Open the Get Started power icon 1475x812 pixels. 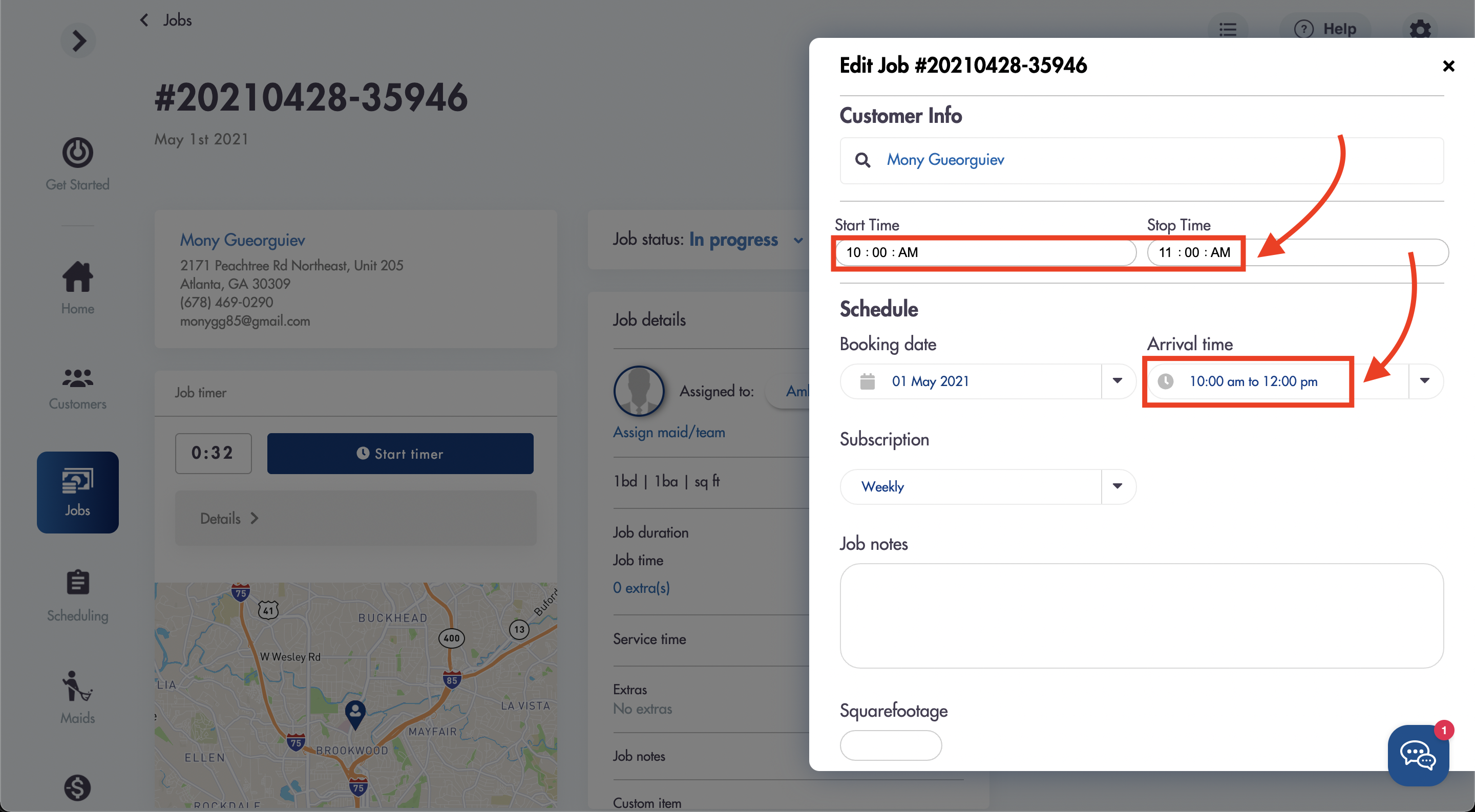click(x=77, y=153)
